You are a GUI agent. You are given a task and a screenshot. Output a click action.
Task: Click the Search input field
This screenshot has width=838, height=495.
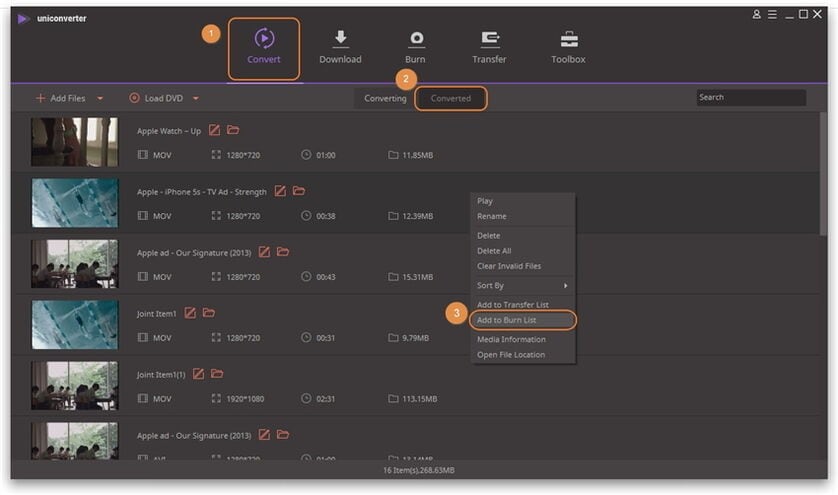[751, 97]
